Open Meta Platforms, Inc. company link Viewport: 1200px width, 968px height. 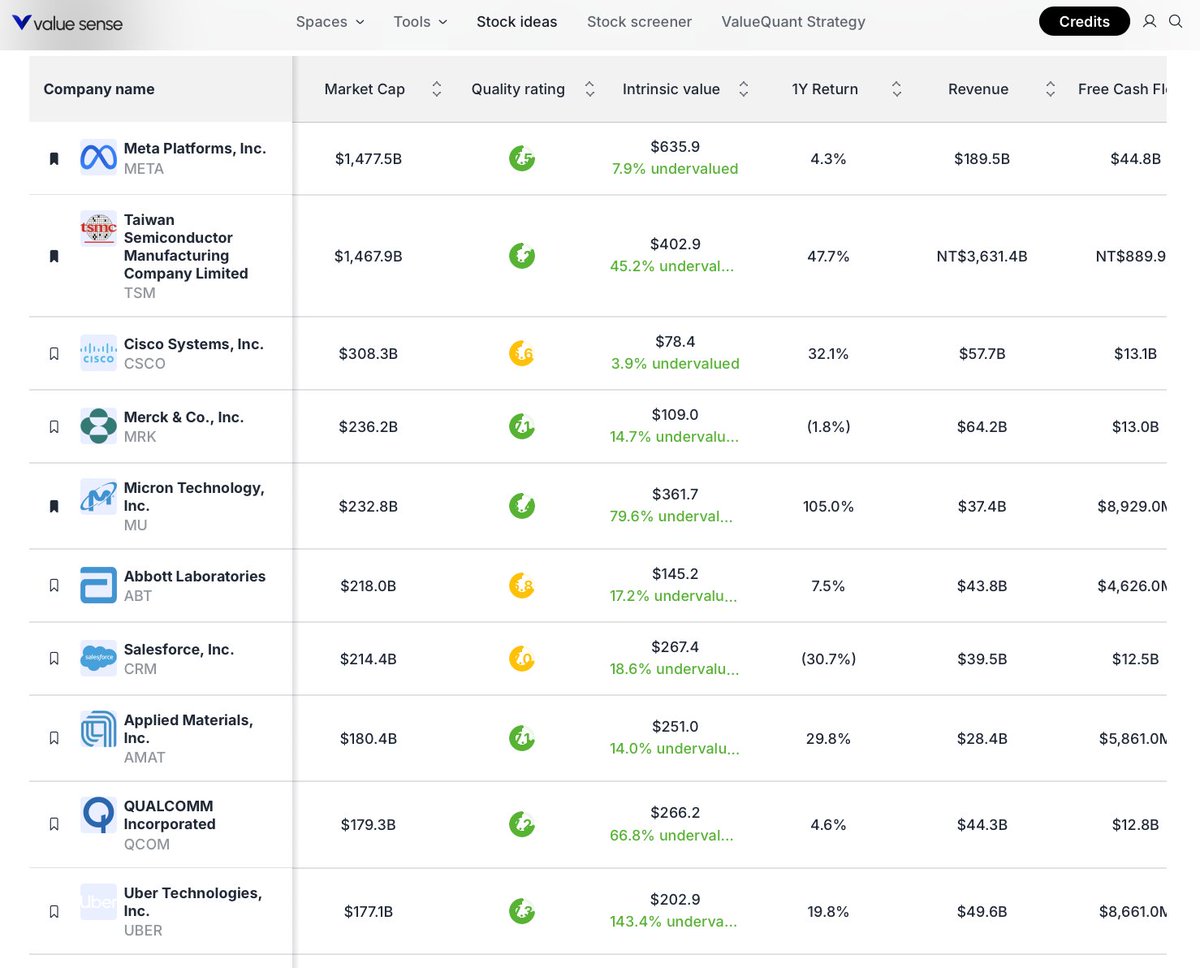(x=195, y=148)
